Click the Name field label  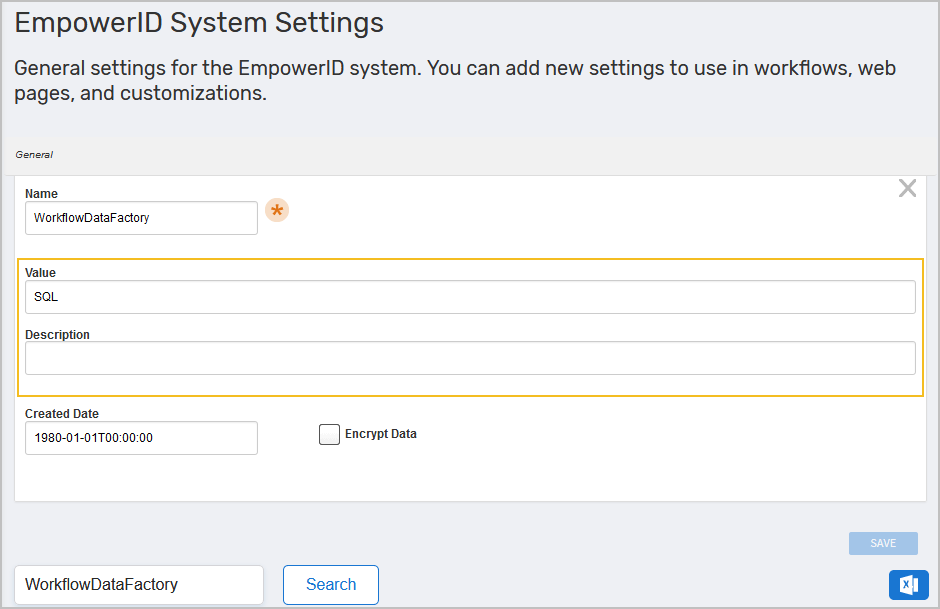(x=40, y=193)
